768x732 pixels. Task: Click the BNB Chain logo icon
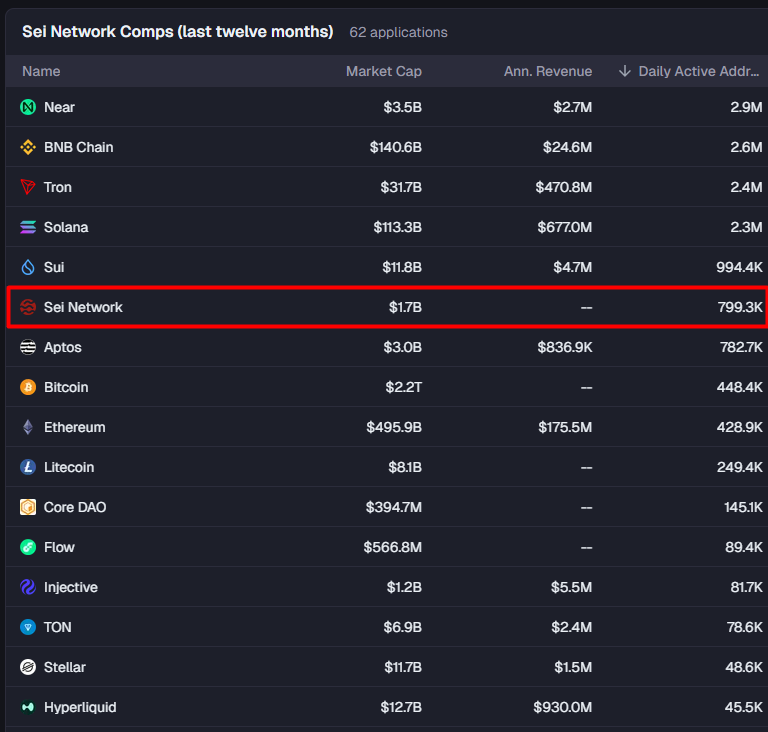tap(28, 147)
